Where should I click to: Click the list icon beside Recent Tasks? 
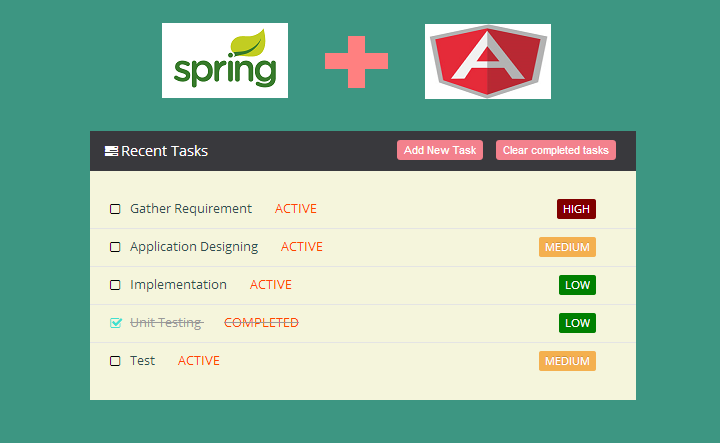click(111, 151)
